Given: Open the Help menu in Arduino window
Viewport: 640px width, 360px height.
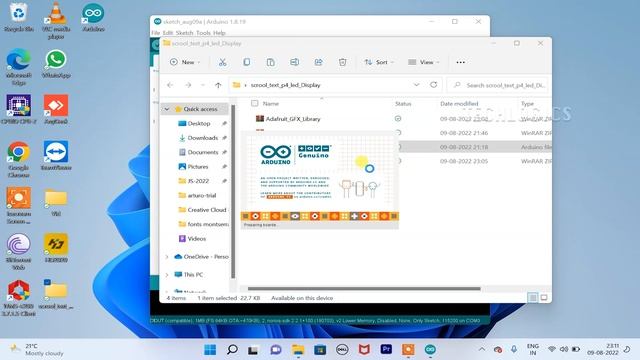Looking at the screenshot, I should [219, 33].
